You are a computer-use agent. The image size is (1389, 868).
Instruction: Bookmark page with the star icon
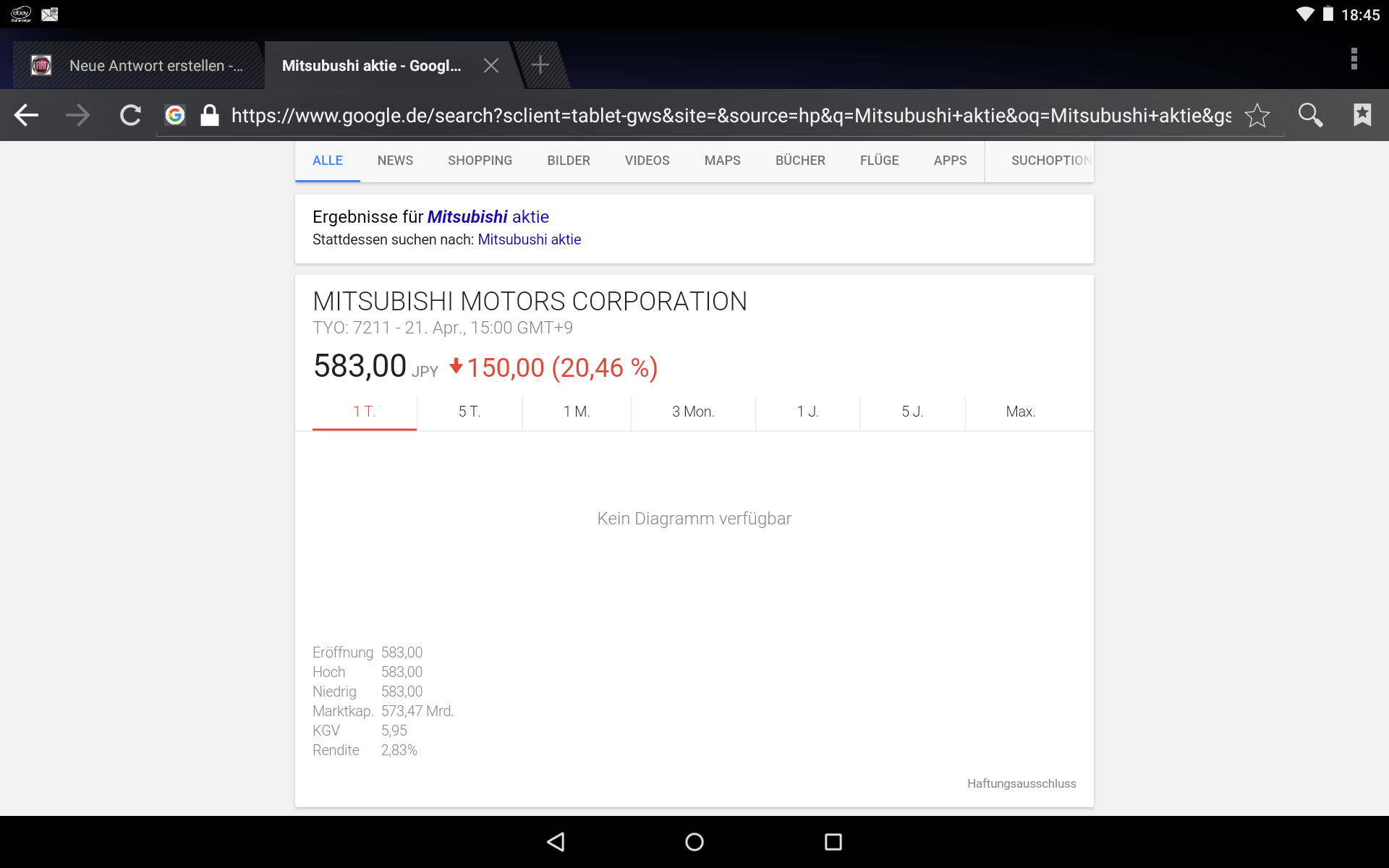tap(1257, 115)
